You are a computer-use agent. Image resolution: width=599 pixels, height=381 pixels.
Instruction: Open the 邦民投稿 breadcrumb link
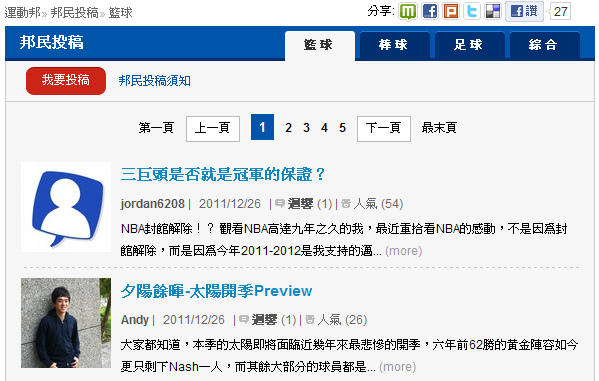[74, 12]
